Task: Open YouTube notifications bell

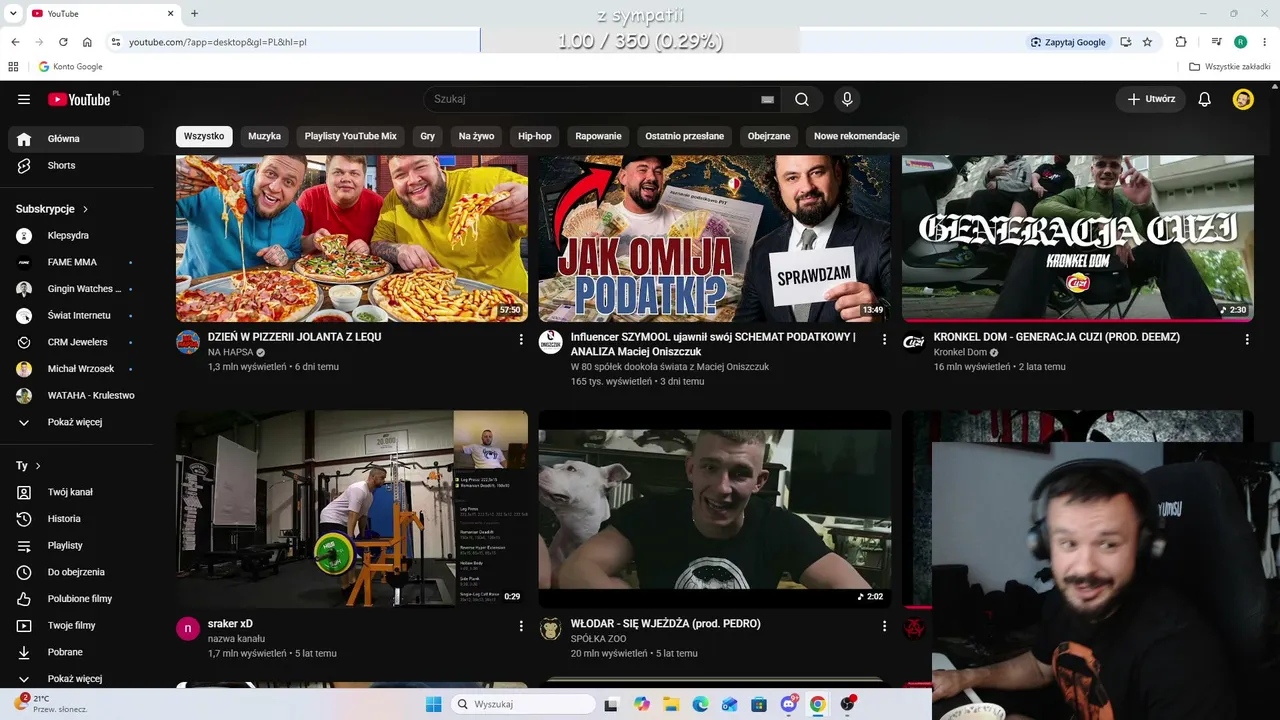Action: 1205,99
